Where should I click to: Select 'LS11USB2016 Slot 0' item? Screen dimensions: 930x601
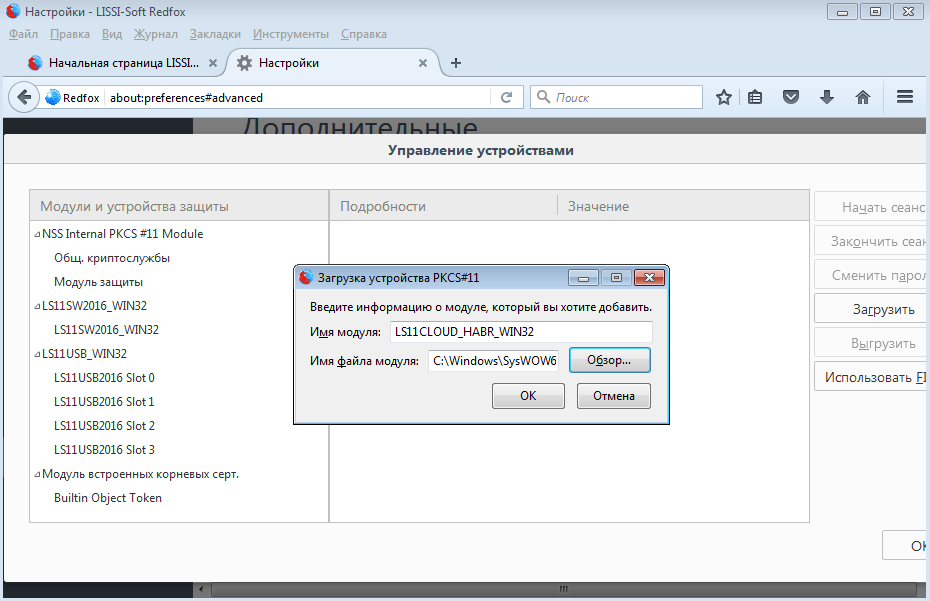104,378
